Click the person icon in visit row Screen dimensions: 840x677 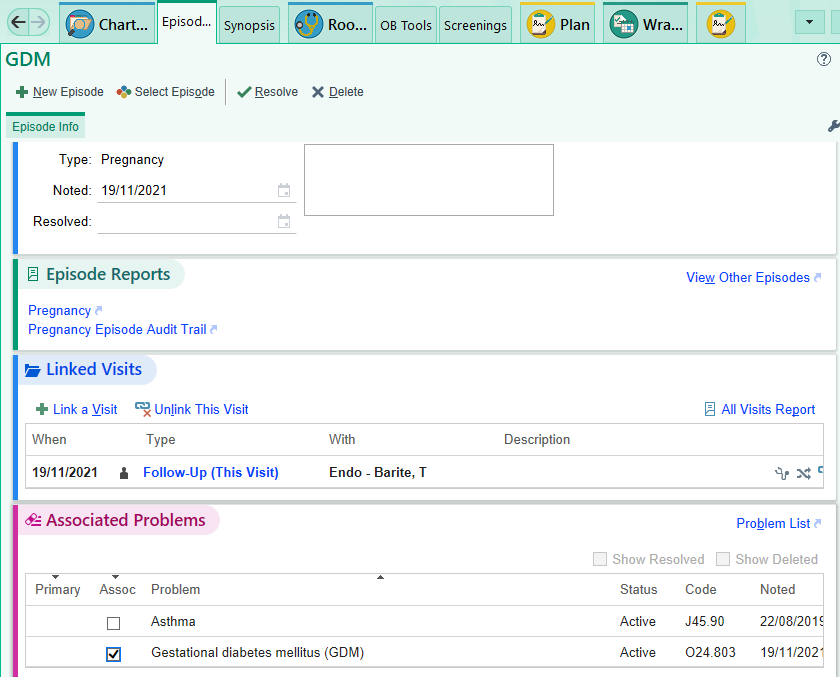coord(124,473)
